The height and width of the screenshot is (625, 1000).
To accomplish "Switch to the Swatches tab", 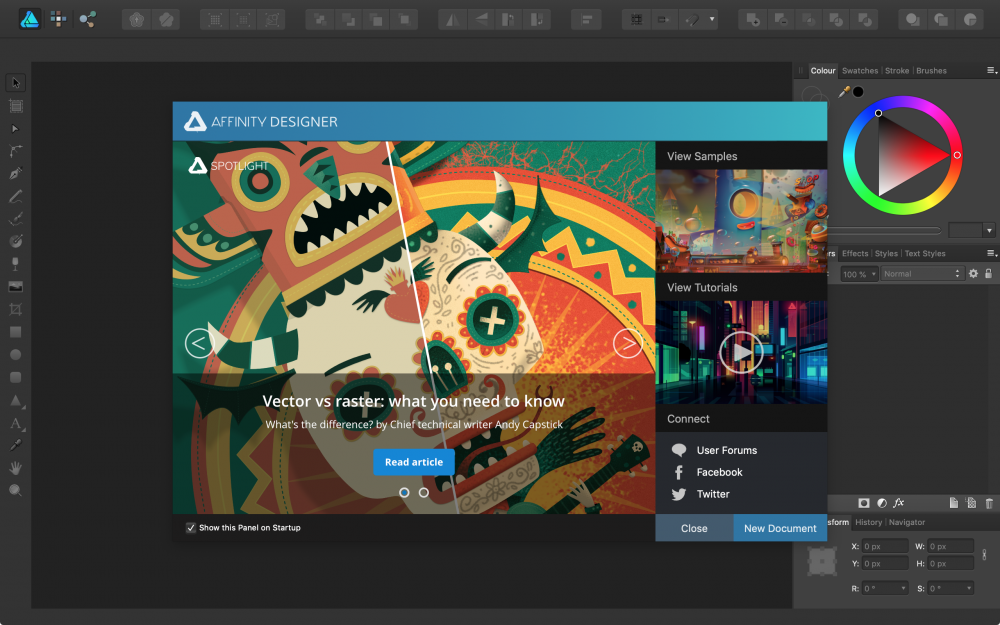I will (859, 70).
